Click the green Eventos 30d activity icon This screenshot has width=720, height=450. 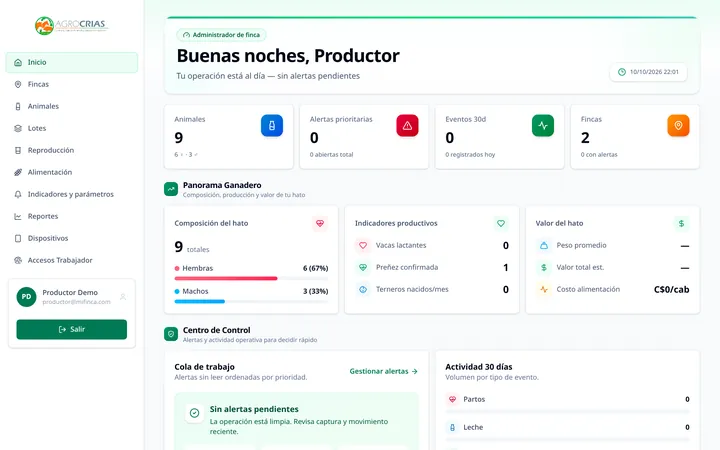point(543,126)
